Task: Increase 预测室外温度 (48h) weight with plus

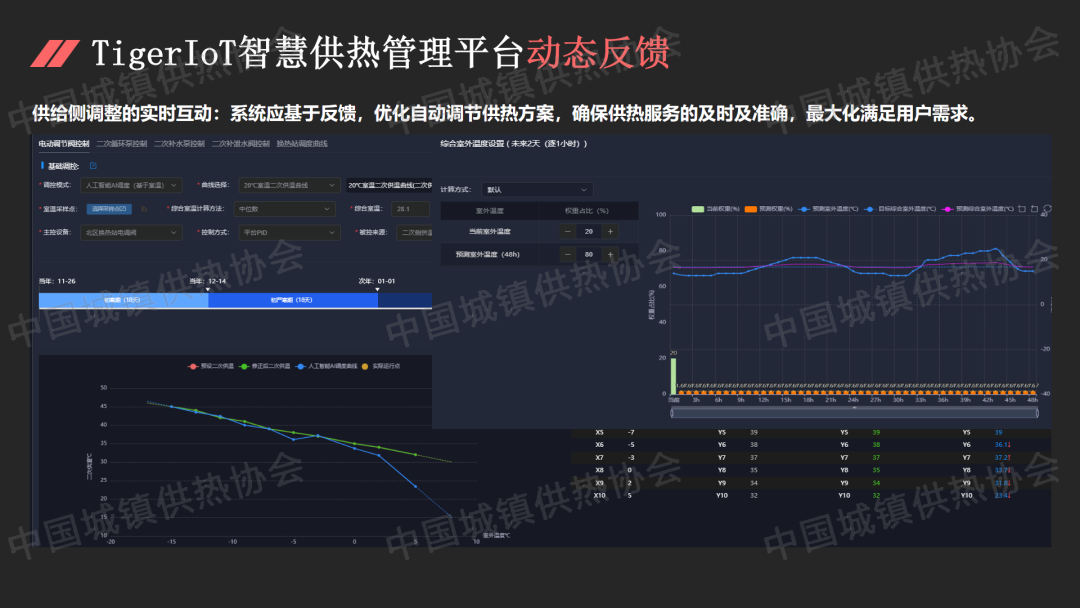Action: [x=610, y=254]
